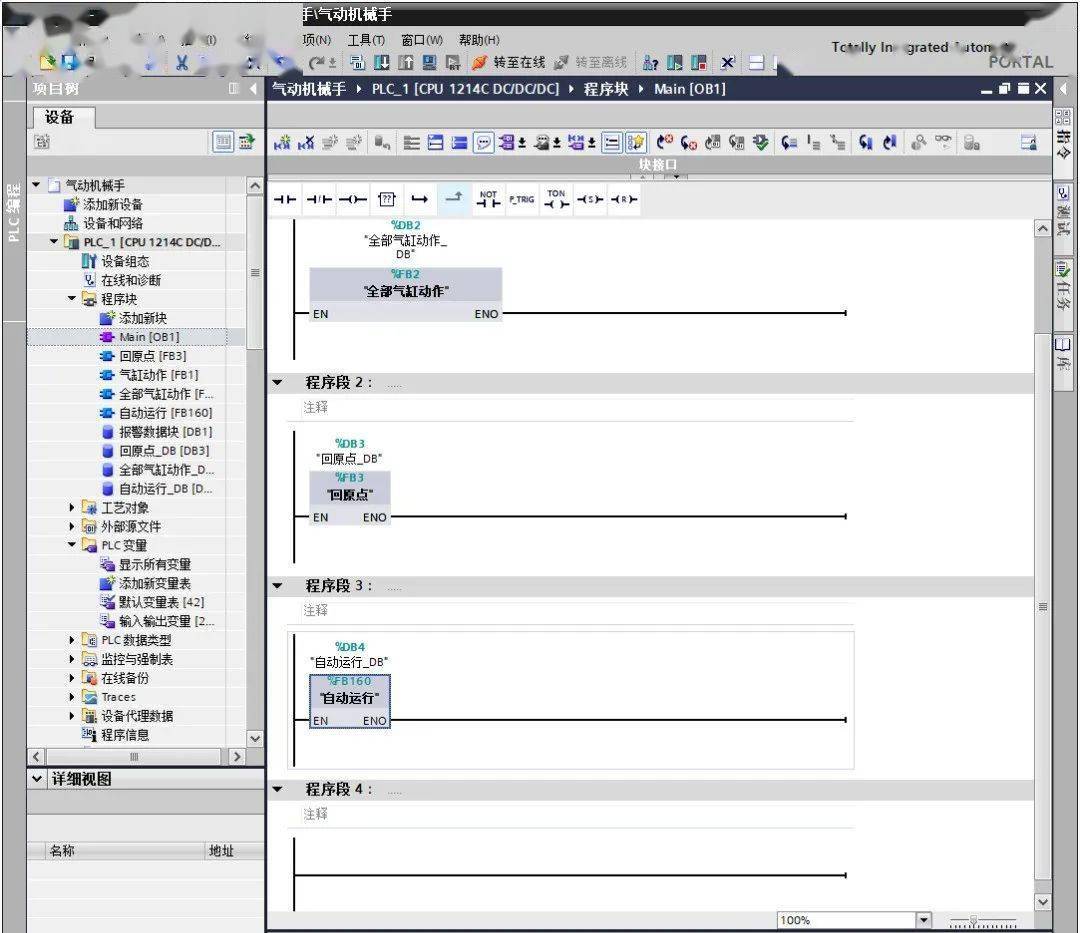Screen dimensions: 1080x933
Task: Insert the set coil instruction
Action: tap(590, 200)
